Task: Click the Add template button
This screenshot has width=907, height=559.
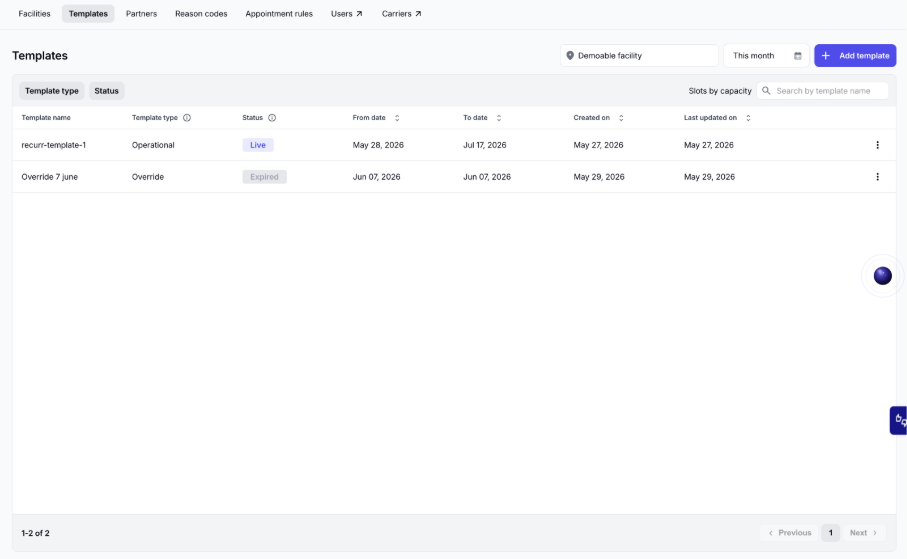Action: coord(855,56)
